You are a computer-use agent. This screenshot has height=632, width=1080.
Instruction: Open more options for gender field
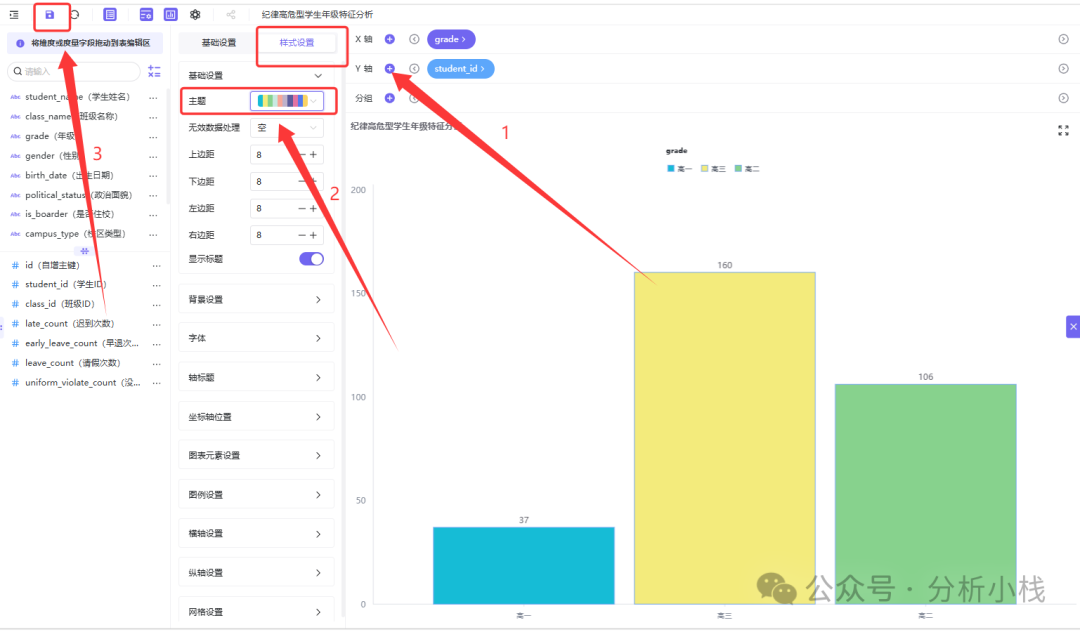coord(154,156)
